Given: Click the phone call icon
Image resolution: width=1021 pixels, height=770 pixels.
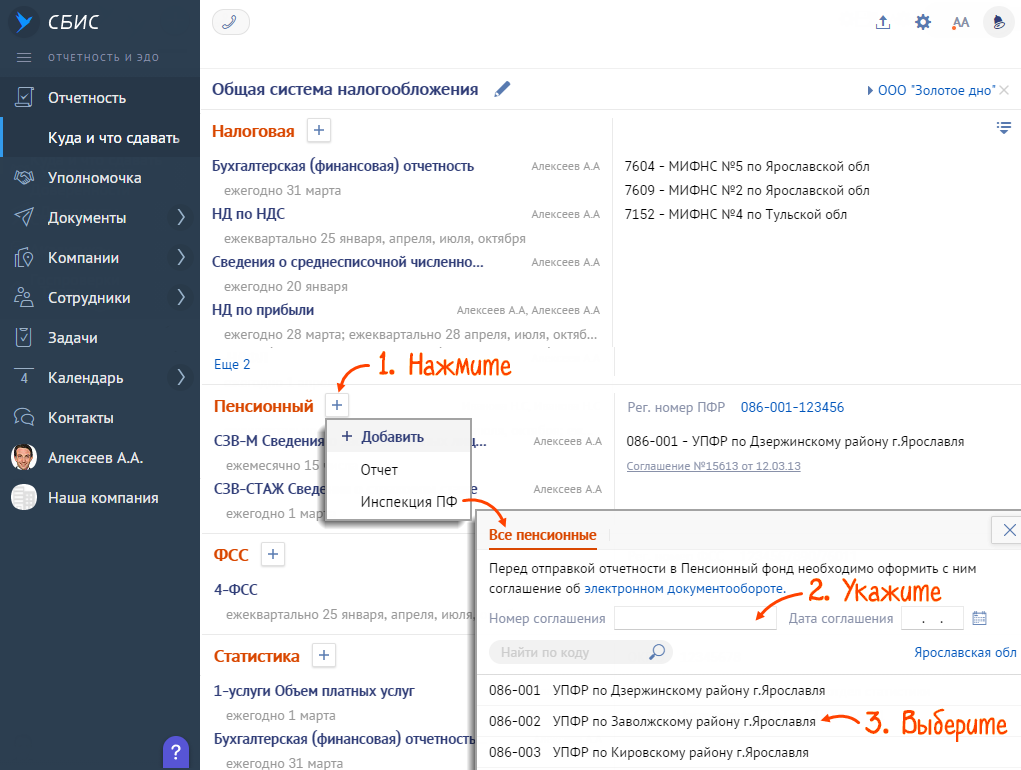Looking at the screenshot, I should 231,22.
